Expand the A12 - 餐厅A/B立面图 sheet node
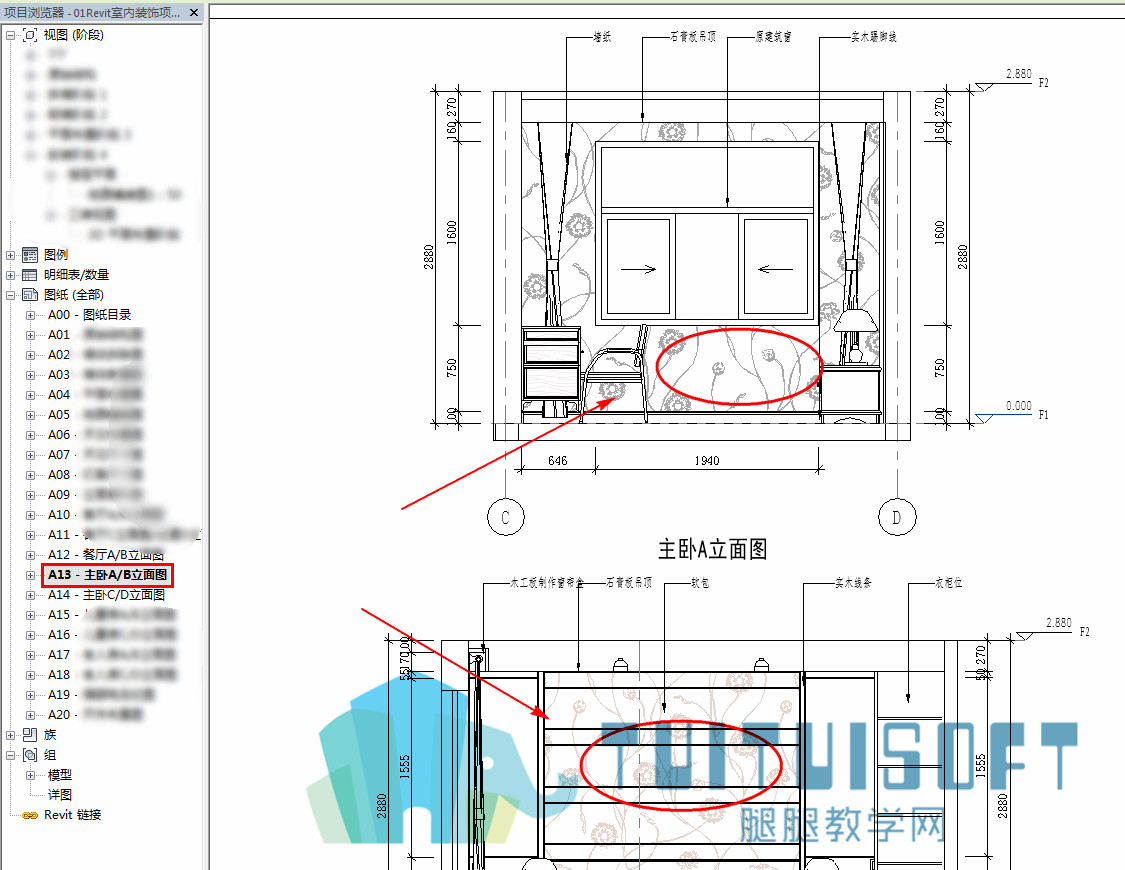1125x870 pixels. click(x=30, y=554)
